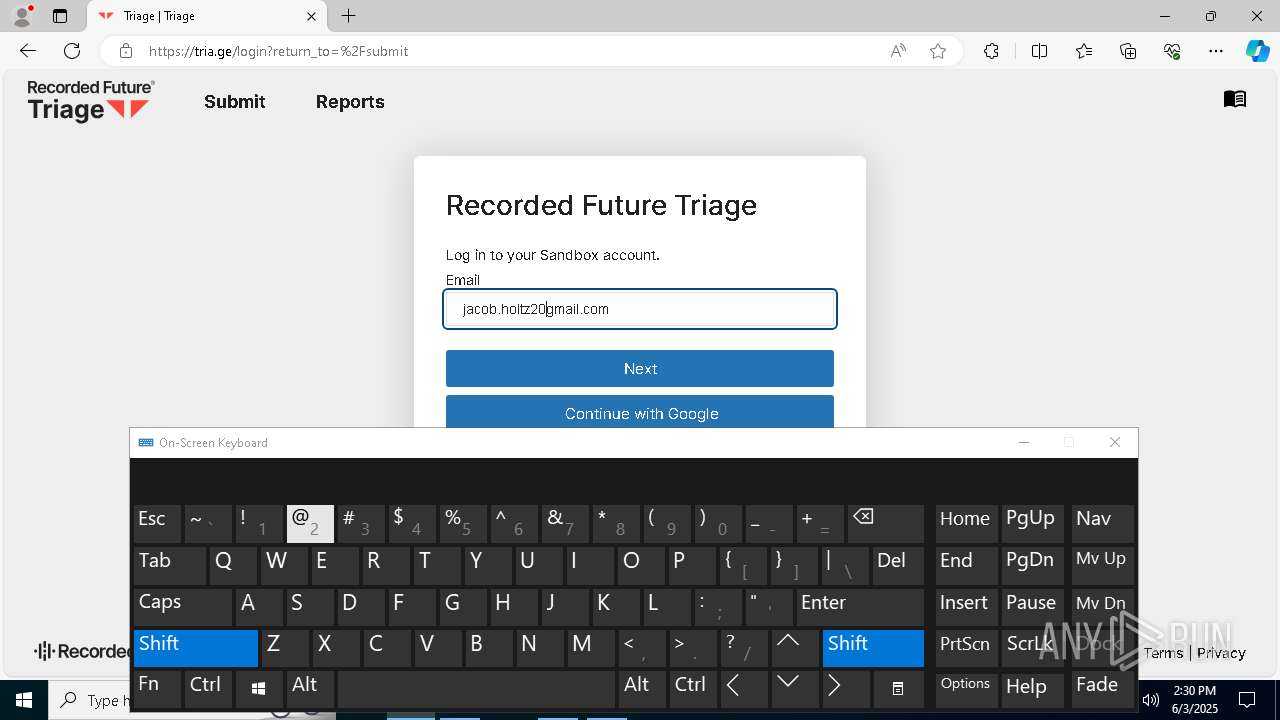
Task: Toggle the right Ctrl key
Action: coord(692,688)
